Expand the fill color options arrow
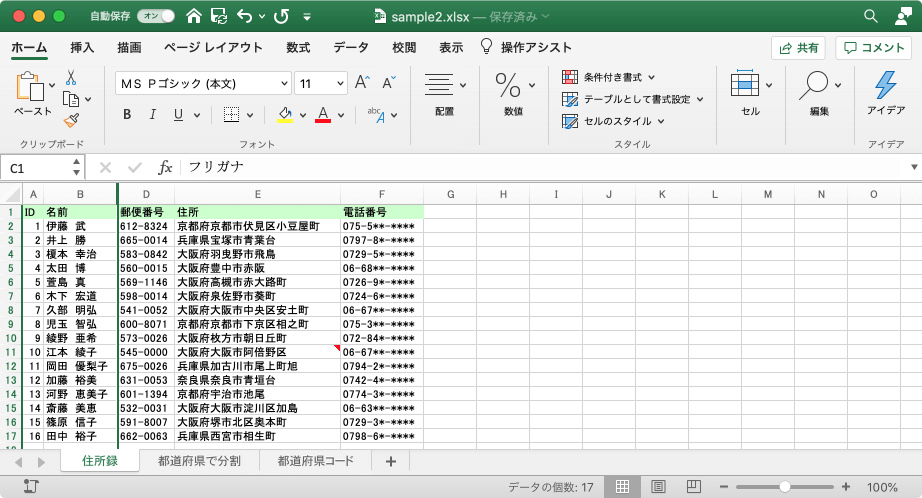Viewport: 922px width, 498px height. (x=303, y=115)
